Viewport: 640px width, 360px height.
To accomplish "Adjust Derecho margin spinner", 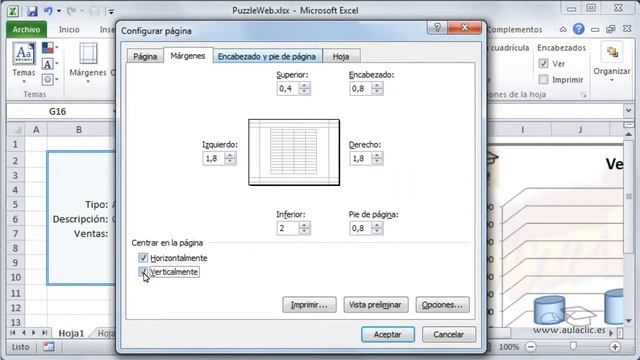I will pos(378,158).
